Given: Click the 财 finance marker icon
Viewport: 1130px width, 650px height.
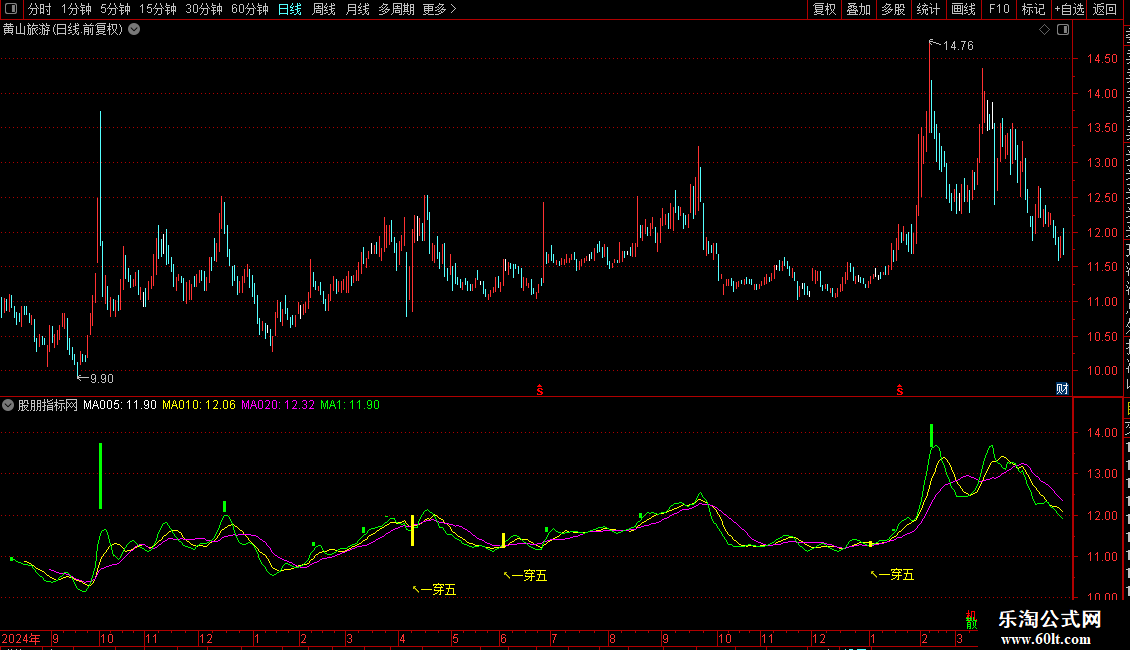Looking at the screenshot, I should click(x=1062, y=388).
